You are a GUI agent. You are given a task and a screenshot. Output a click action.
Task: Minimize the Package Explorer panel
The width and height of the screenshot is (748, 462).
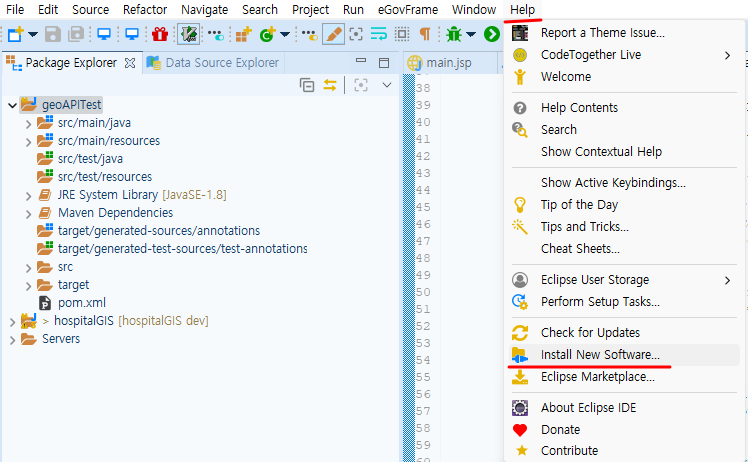click(361, 61)
